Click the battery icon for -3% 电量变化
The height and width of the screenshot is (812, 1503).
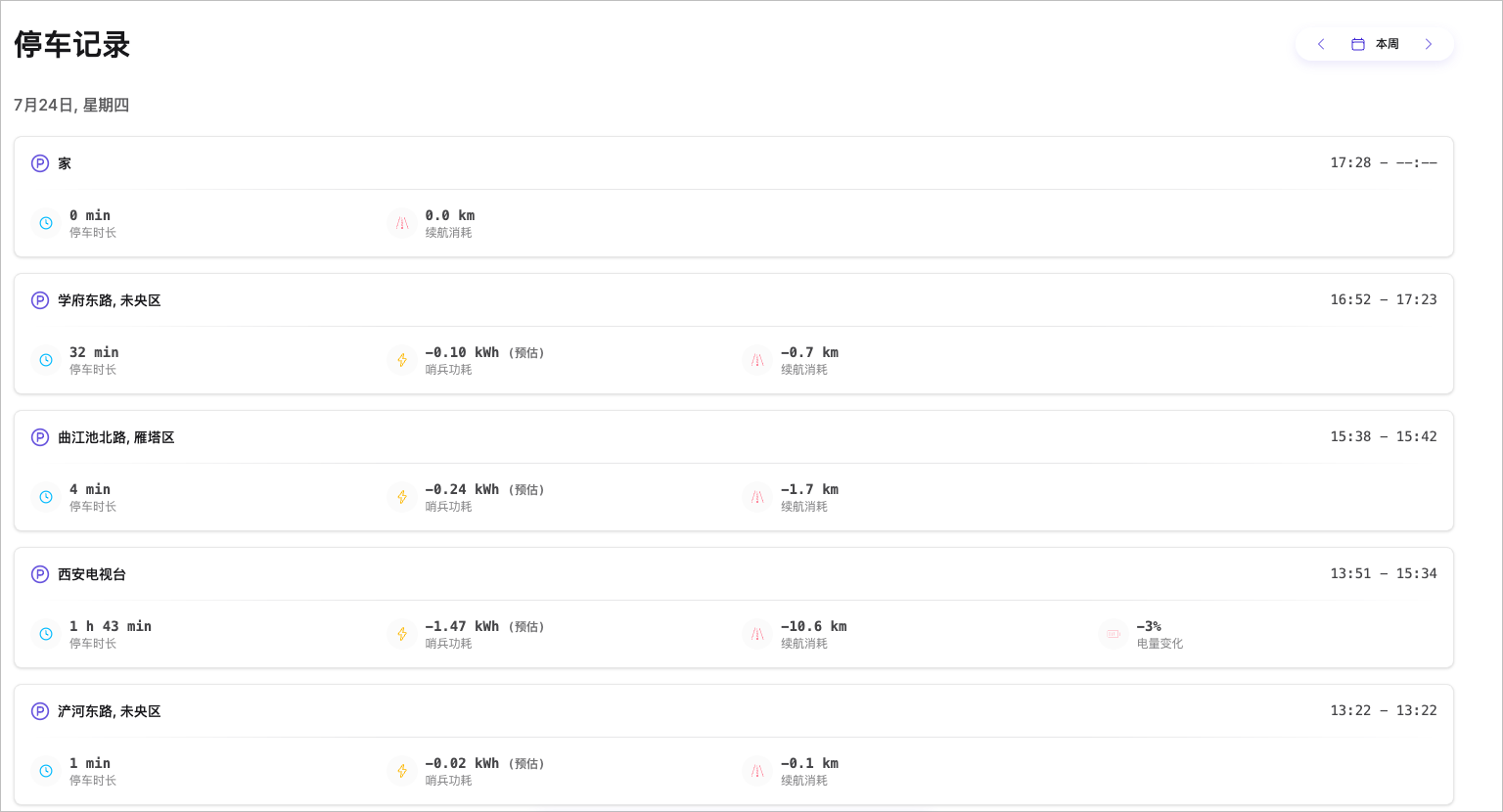click(x=1114, y=634)
